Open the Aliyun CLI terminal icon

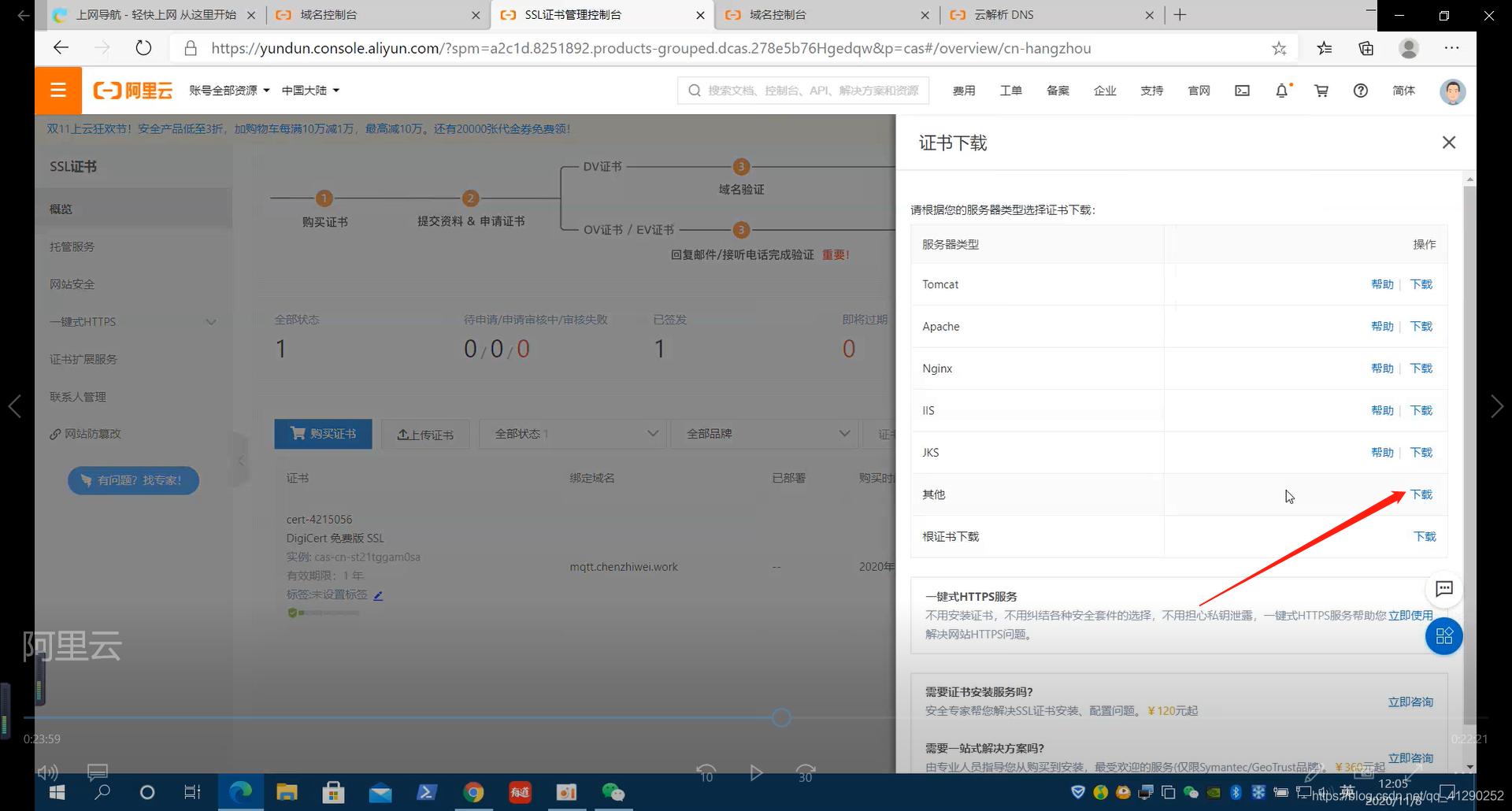click(x=1242, y=90)
